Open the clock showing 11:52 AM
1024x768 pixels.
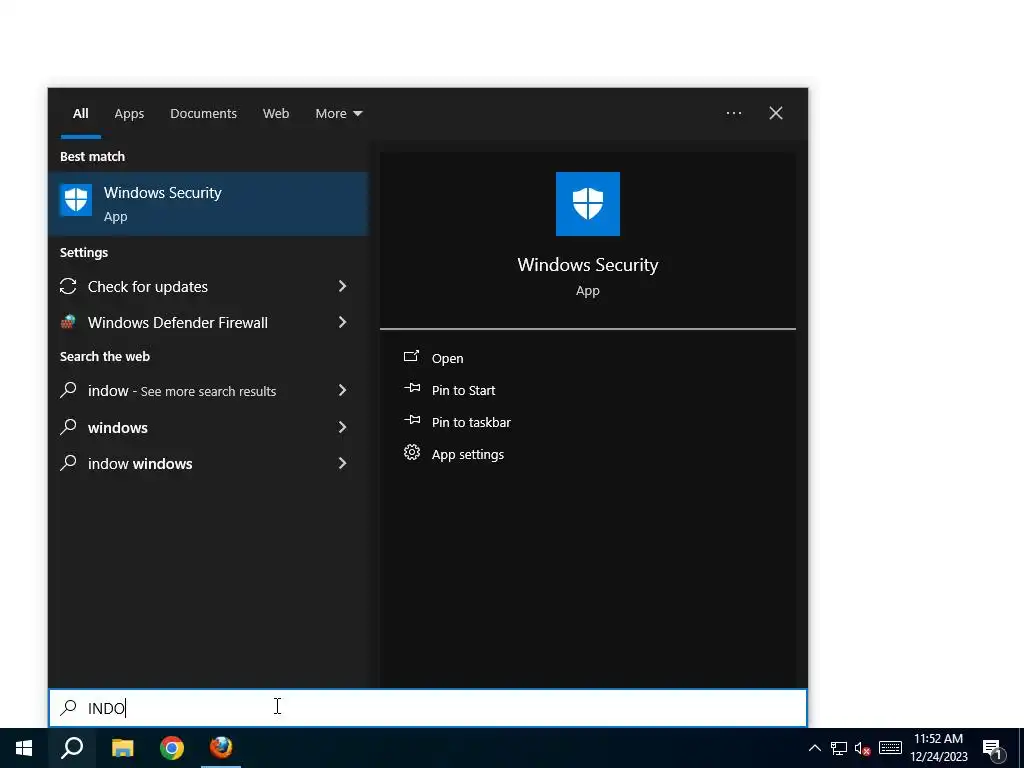(938, 748)
